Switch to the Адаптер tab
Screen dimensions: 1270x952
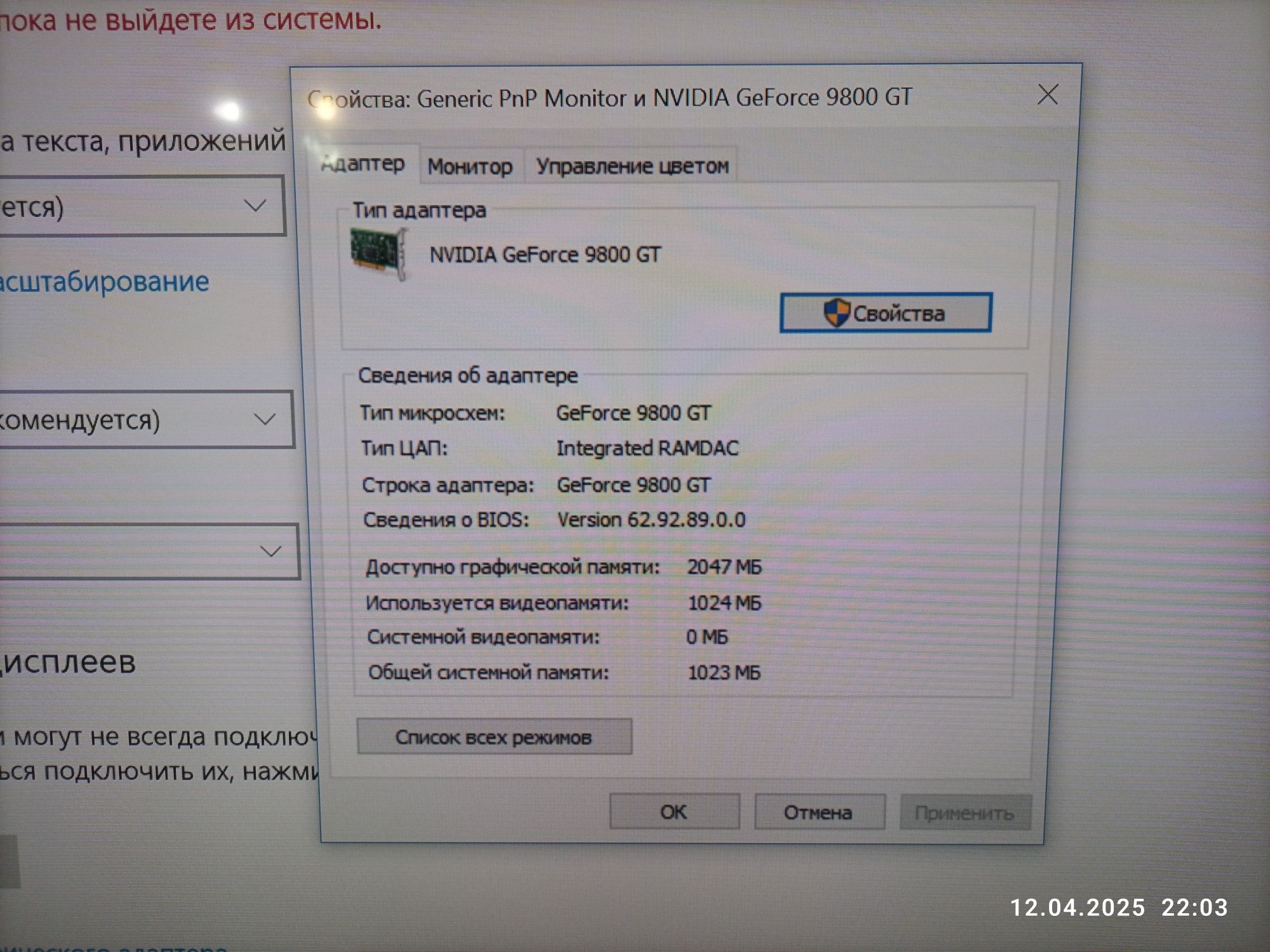pos(363,164)
